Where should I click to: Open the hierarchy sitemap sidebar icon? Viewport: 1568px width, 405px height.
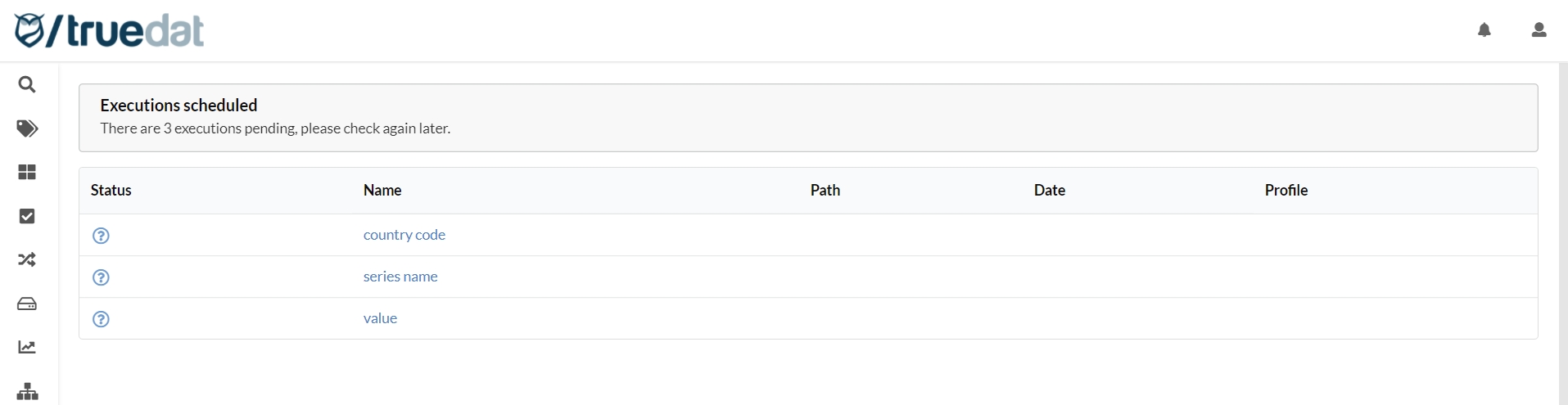[27, 391]
